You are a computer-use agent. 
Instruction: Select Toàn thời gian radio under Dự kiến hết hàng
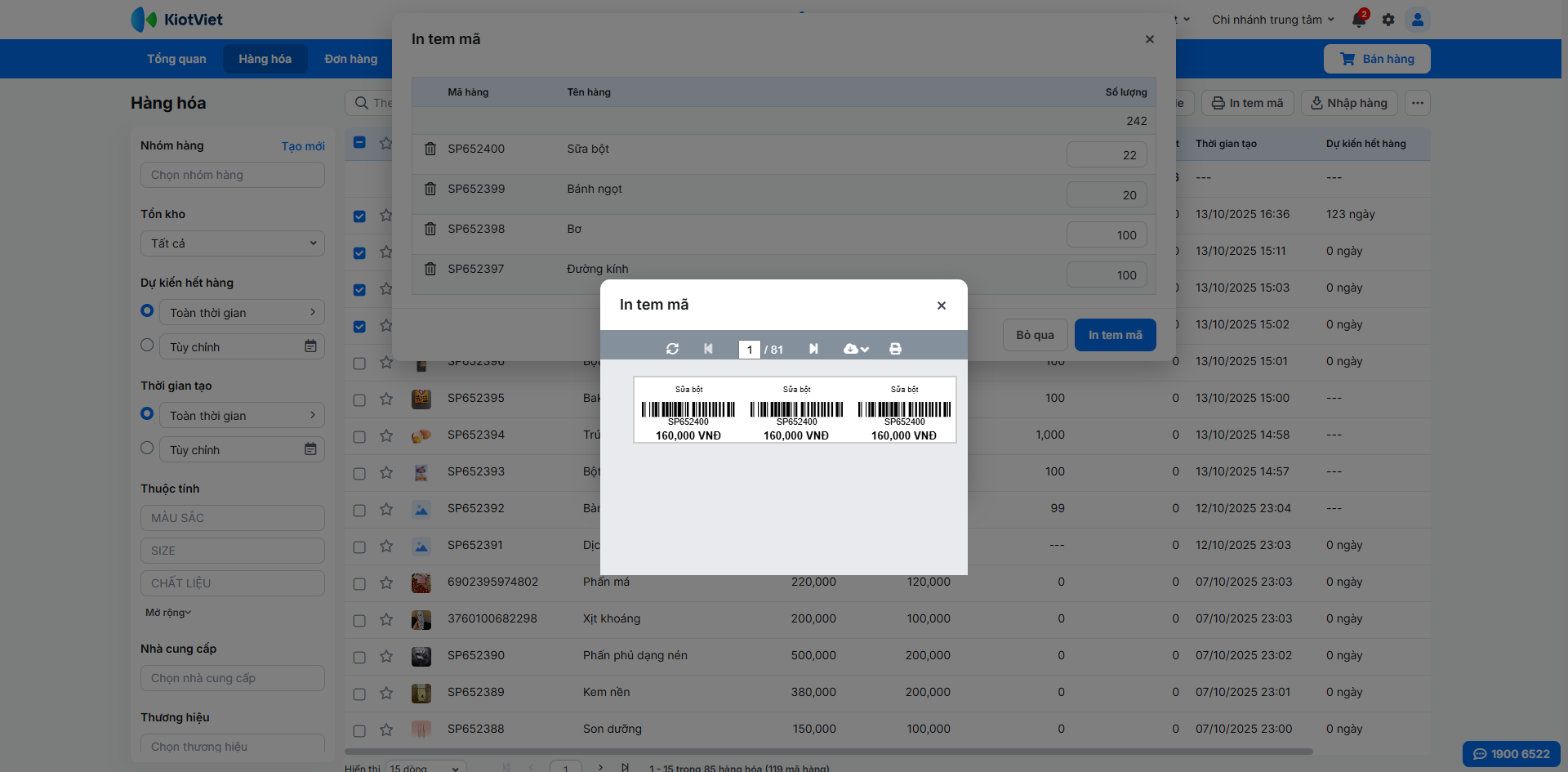click(x=147, y=310)
